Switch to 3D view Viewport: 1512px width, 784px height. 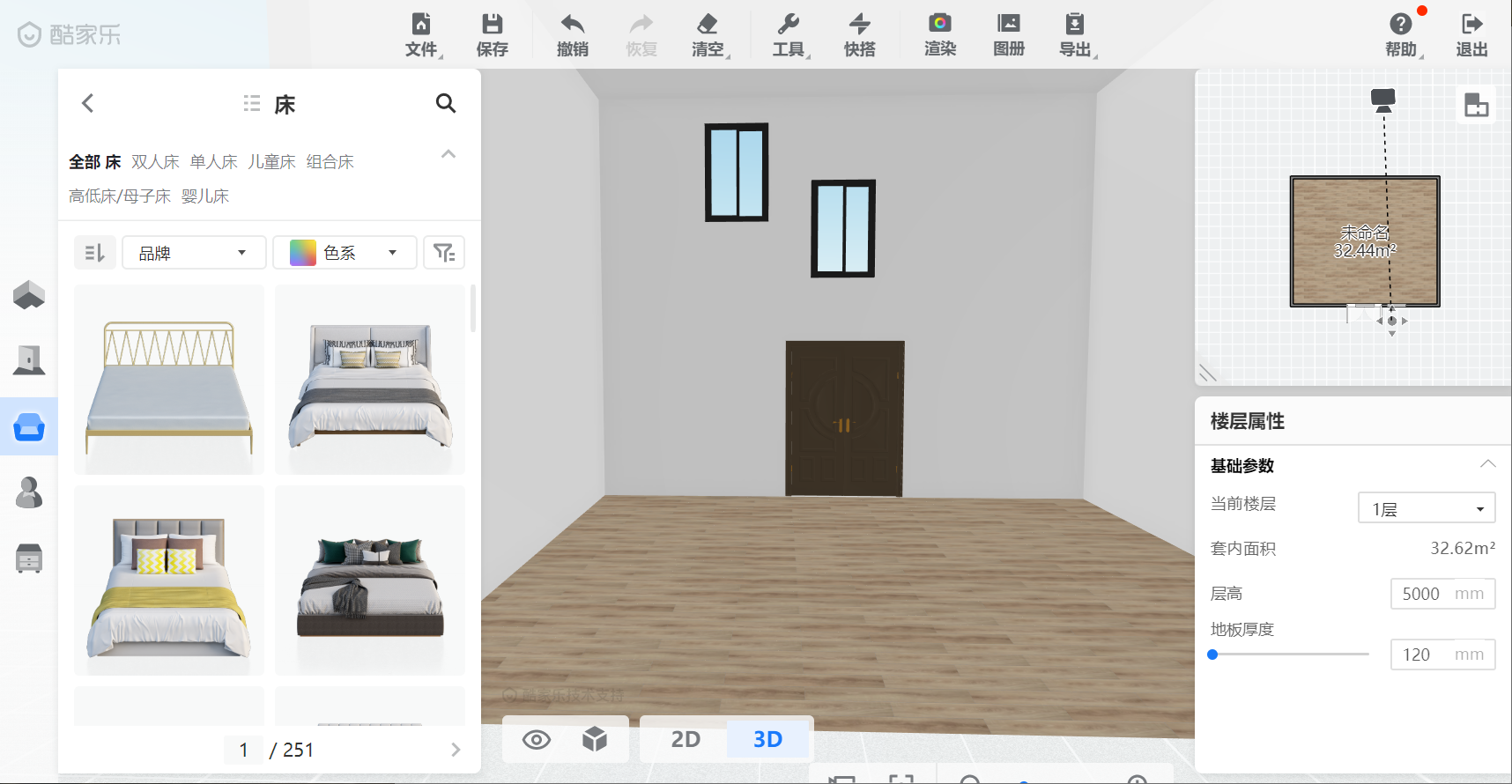pyautogui.click(x=767, y=739)
